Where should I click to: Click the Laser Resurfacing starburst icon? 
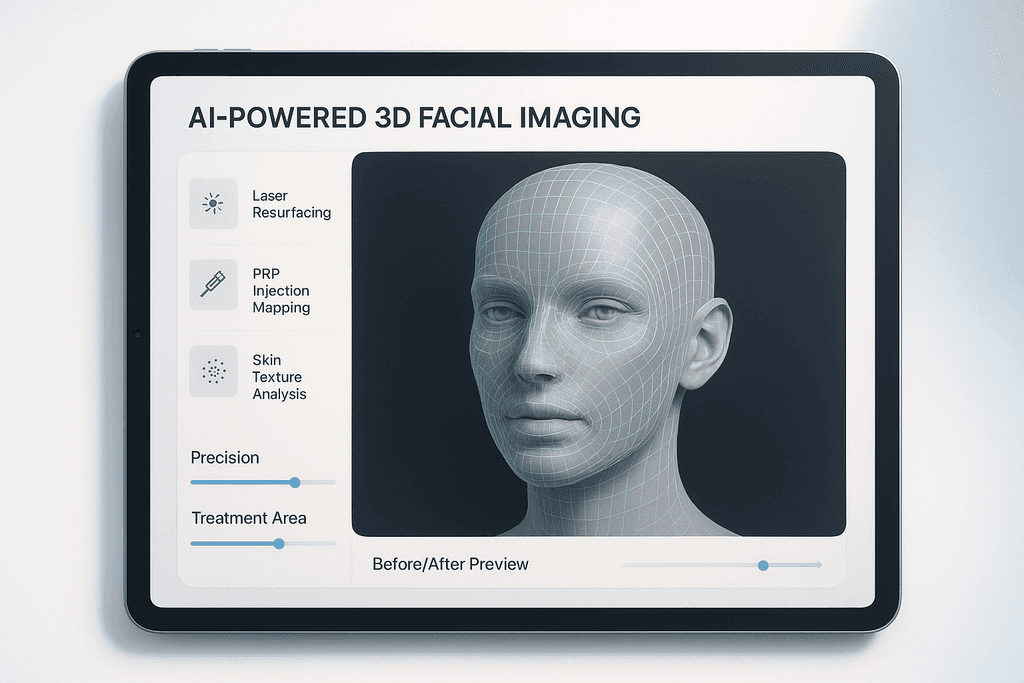(x=213, y=204)
